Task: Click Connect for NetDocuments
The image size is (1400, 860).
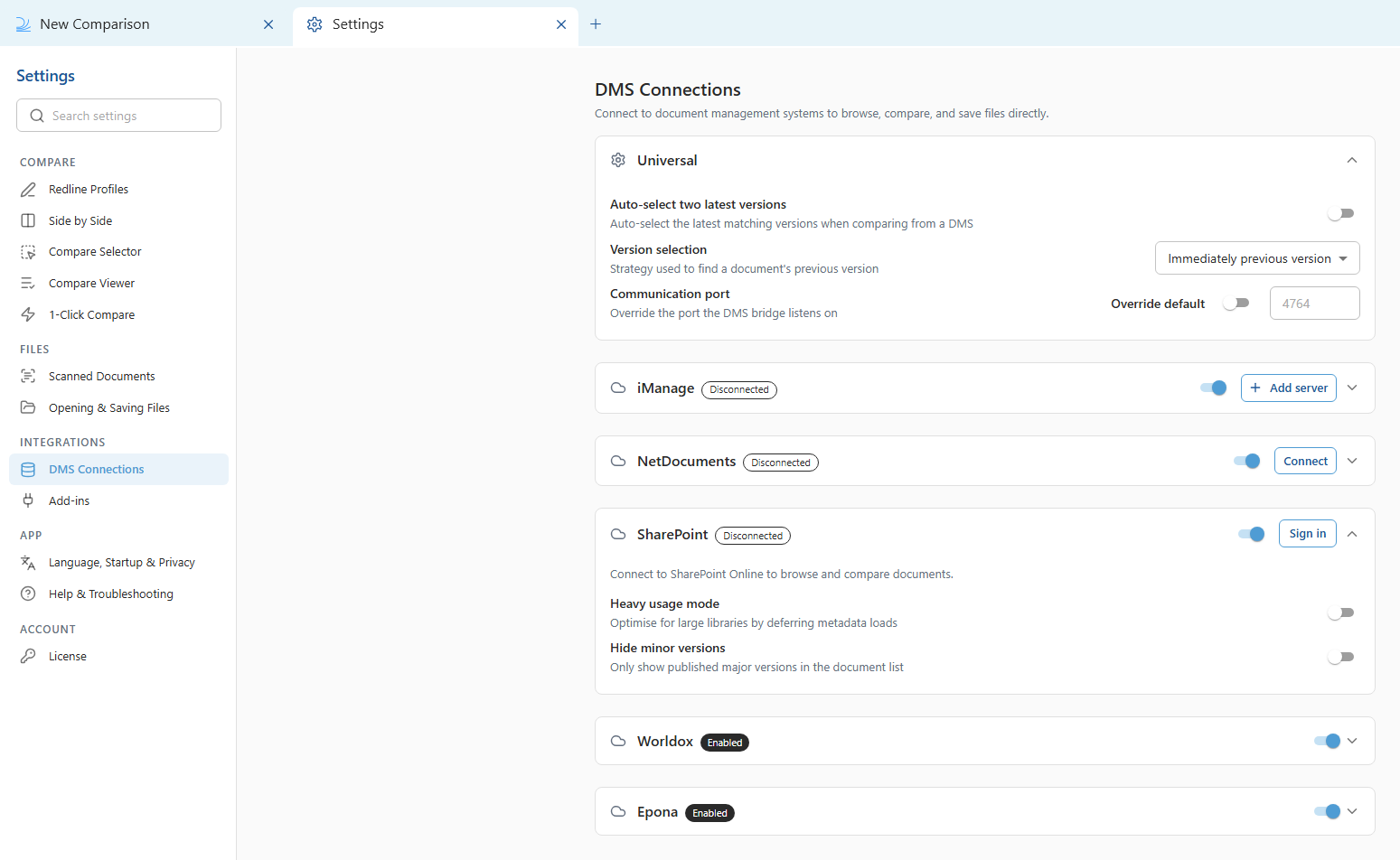Action: point(1305,461)
